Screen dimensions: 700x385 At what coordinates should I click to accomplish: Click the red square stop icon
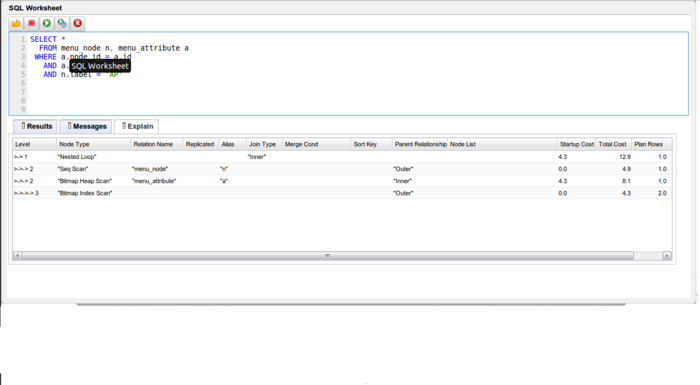pos(32,23)
